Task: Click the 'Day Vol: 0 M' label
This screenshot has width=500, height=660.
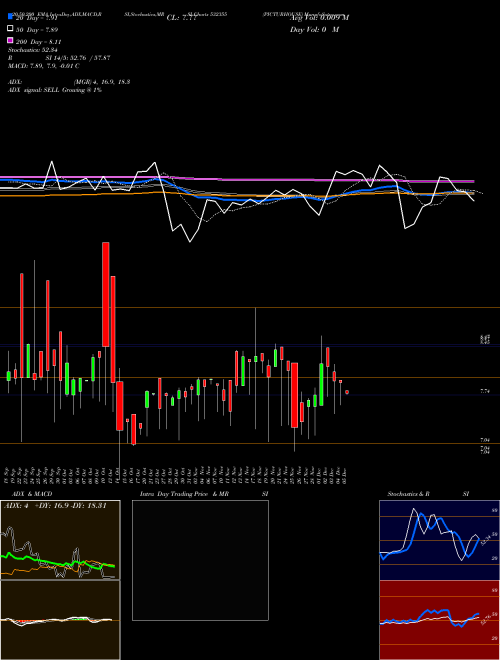Action: 314,30
